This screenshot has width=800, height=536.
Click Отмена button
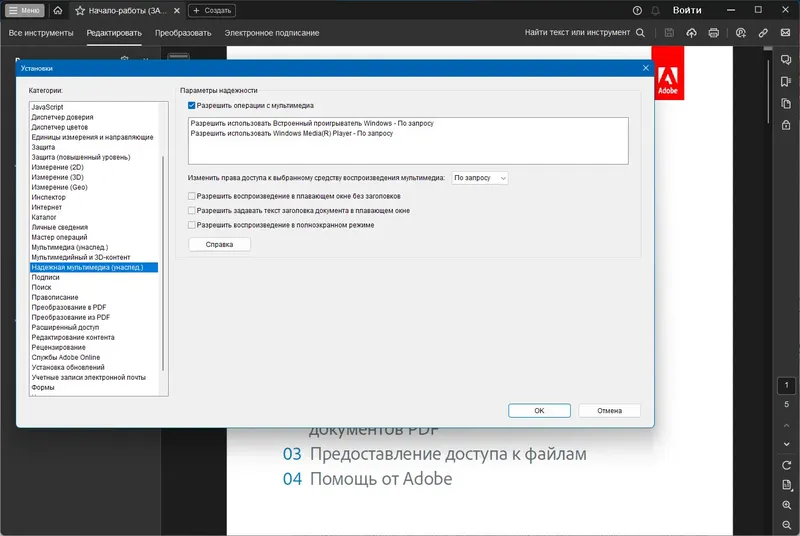pos(609,411)
